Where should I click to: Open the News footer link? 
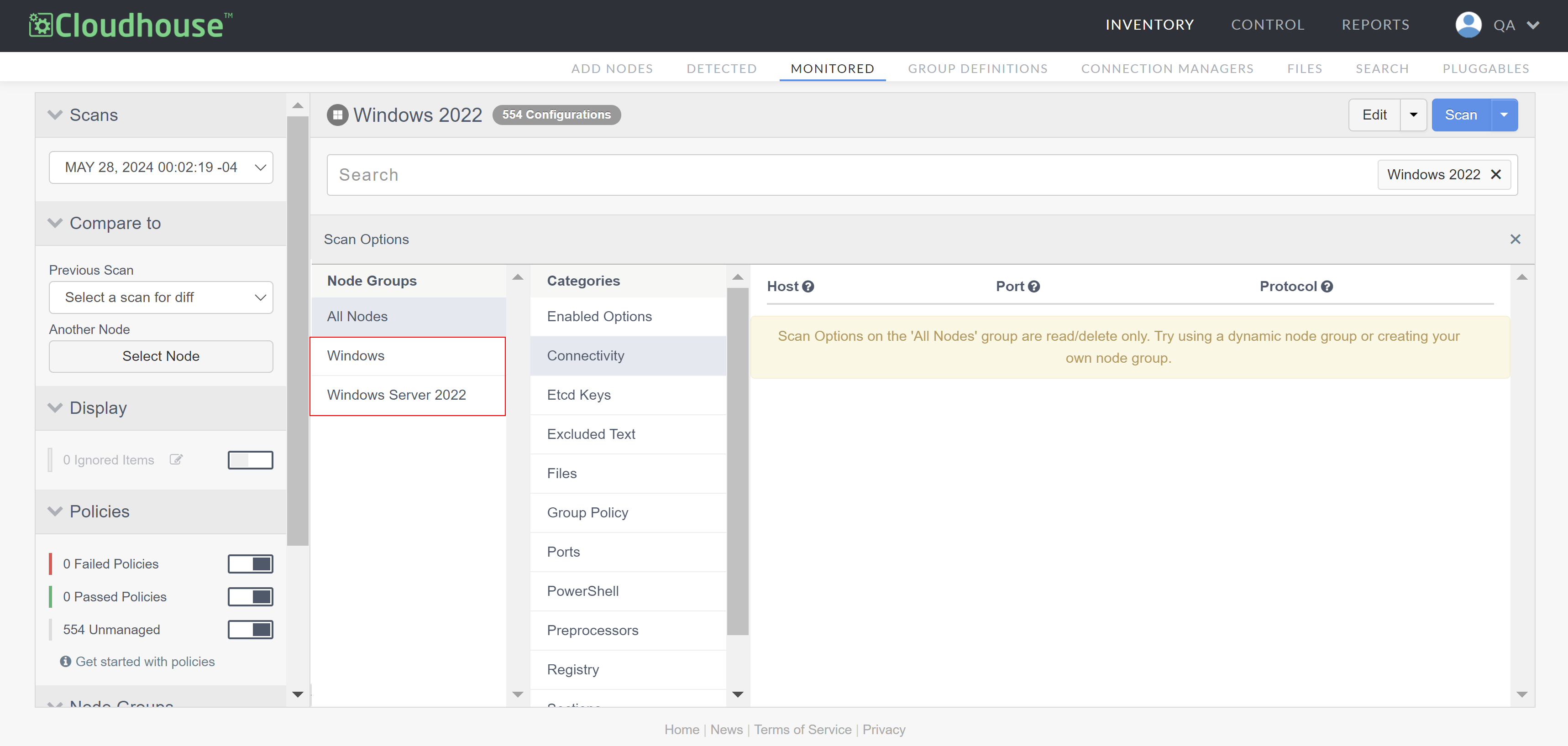click(x=726, y=730)
